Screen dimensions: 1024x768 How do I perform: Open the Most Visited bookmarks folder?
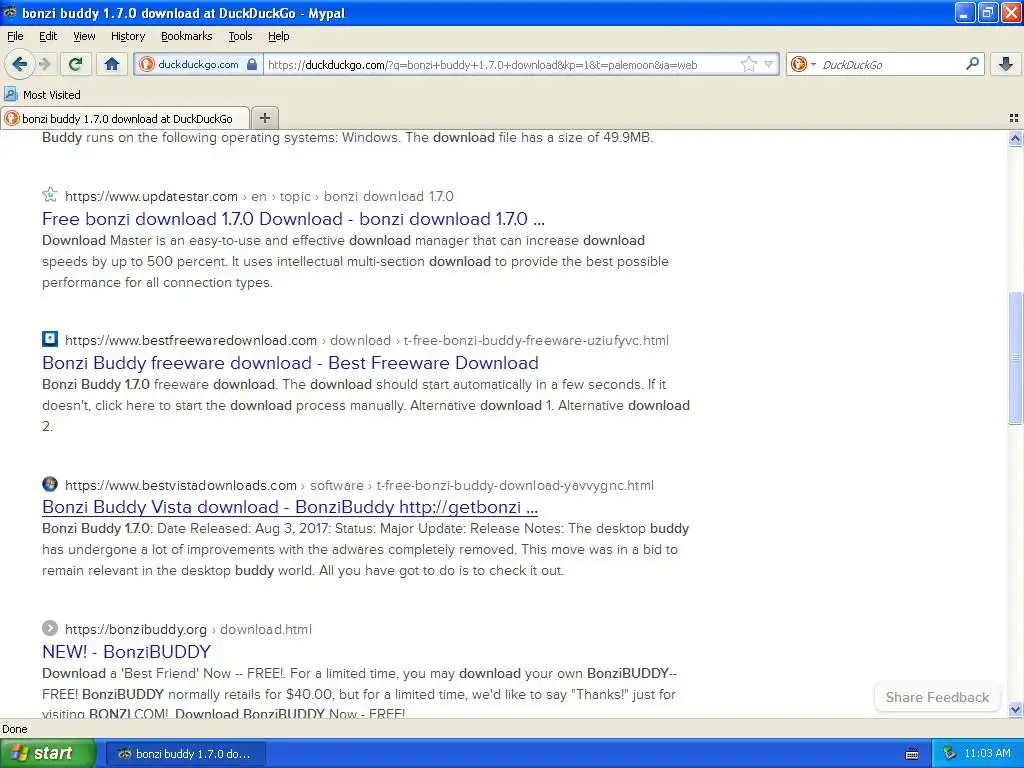coord(42,95)
